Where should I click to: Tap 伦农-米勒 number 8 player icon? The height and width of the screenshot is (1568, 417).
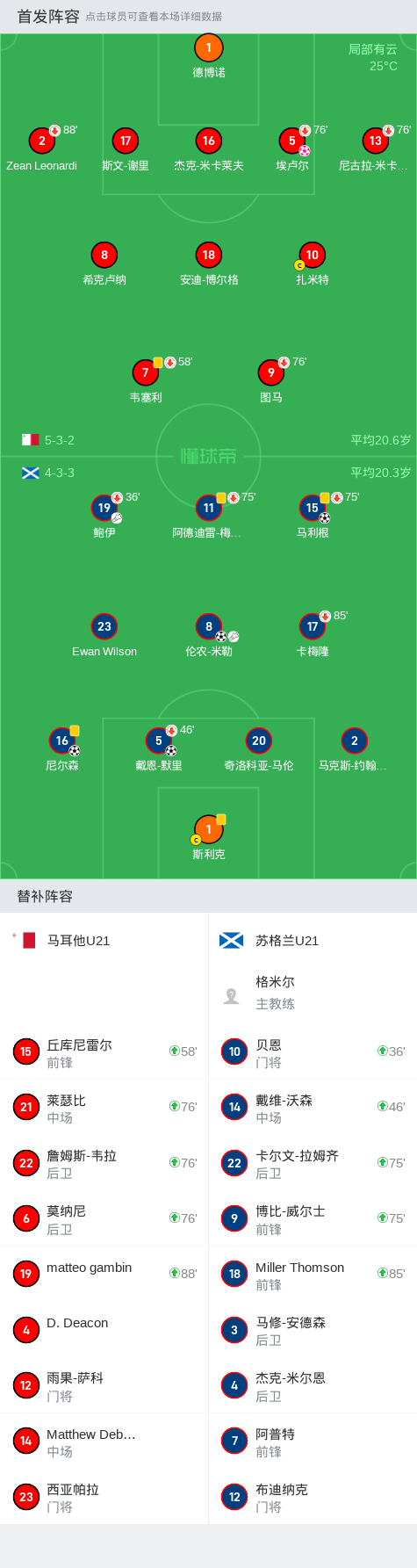click(x=208, y=626)
